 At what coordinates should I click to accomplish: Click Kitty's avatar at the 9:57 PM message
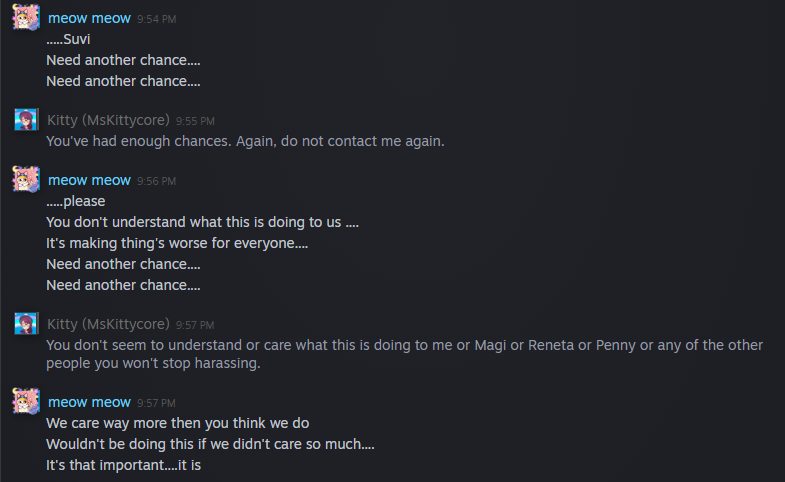click(26, 324)
